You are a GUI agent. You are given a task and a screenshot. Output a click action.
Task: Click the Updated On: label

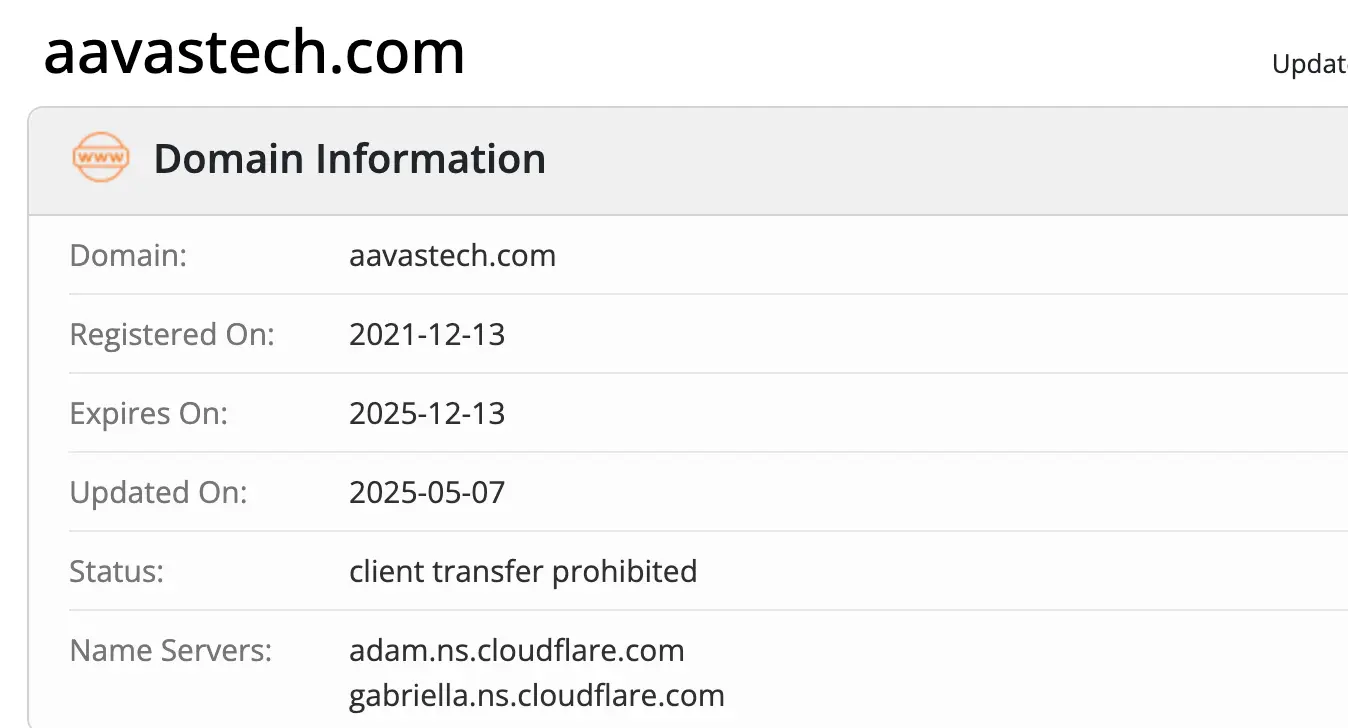(x=158, y=492)
